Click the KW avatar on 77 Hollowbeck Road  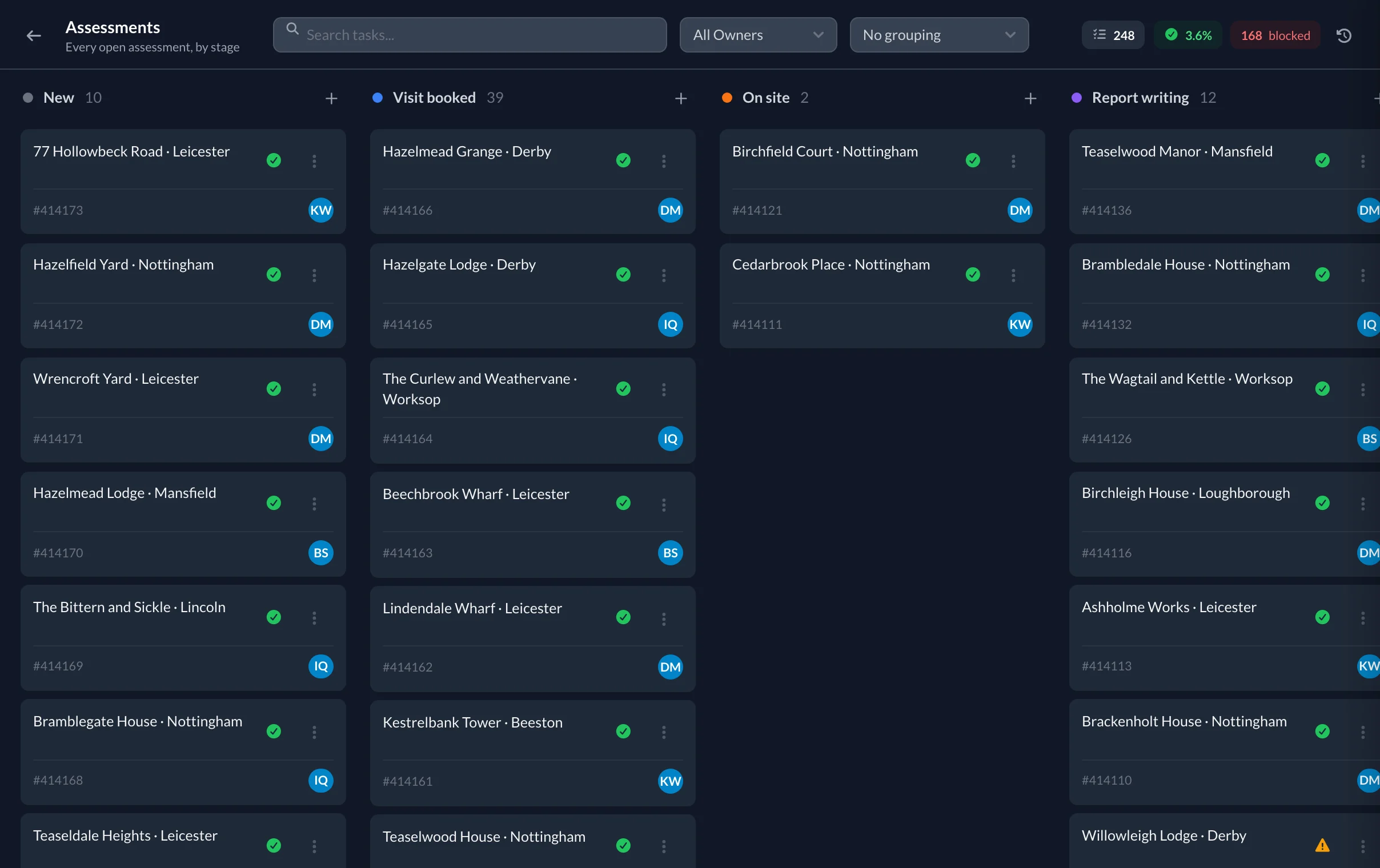click(x=321, y=210)
